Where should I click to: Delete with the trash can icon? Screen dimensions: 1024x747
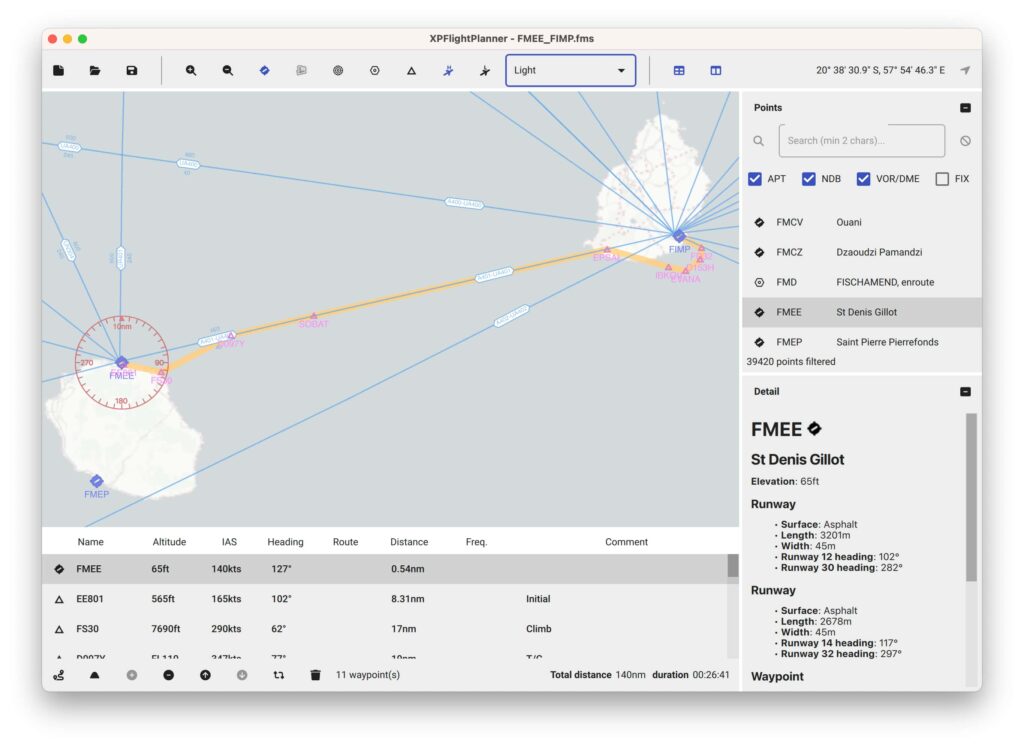click(x=315, y=675)
